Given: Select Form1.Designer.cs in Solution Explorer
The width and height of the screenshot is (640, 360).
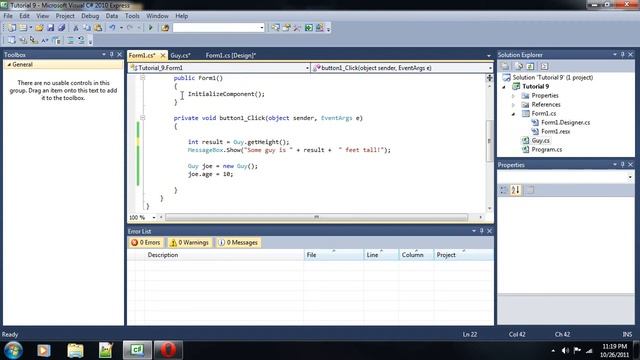Looking at the screenshot, I should [x=565, y=122].
